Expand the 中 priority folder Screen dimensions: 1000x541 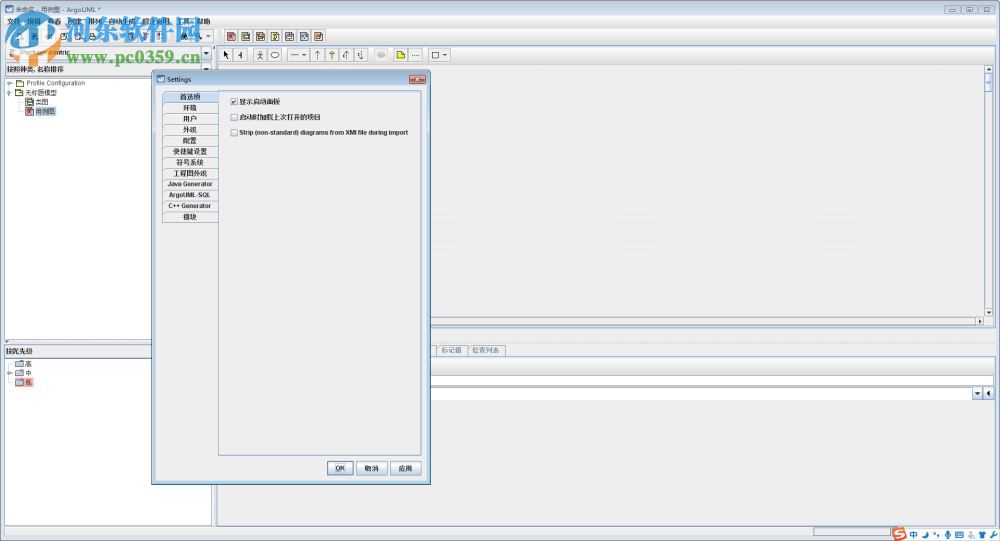(10, 373)
